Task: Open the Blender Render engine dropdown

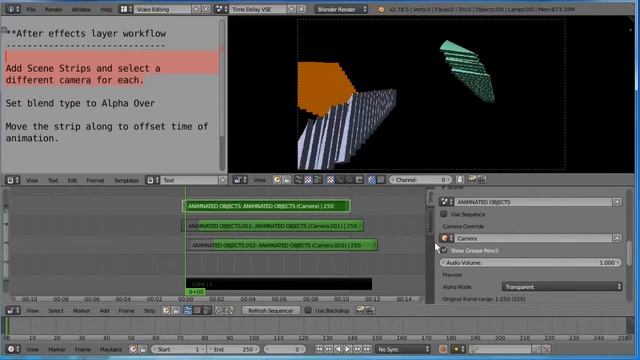Action: coord(341,9)
